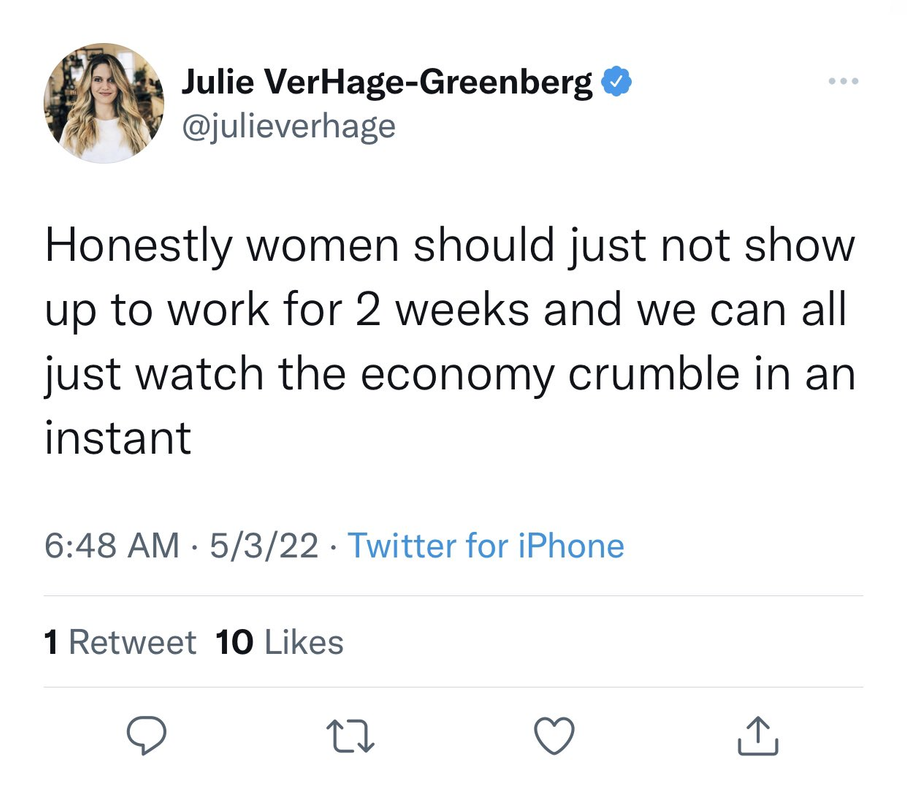Show the 10 Likes list
Viewport: 907px width, 800px height.
[x=280, y=642]
